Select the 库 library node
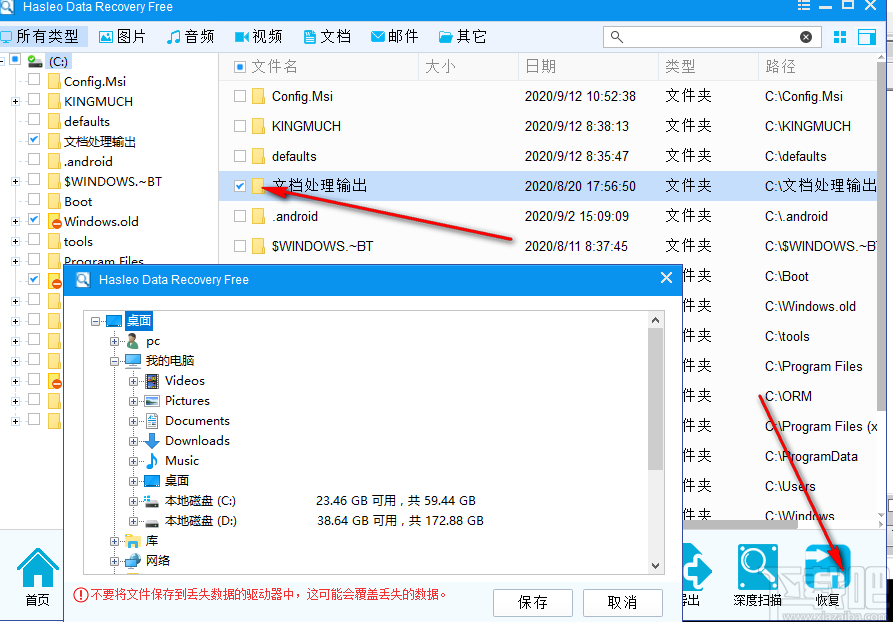 point(151,541)
